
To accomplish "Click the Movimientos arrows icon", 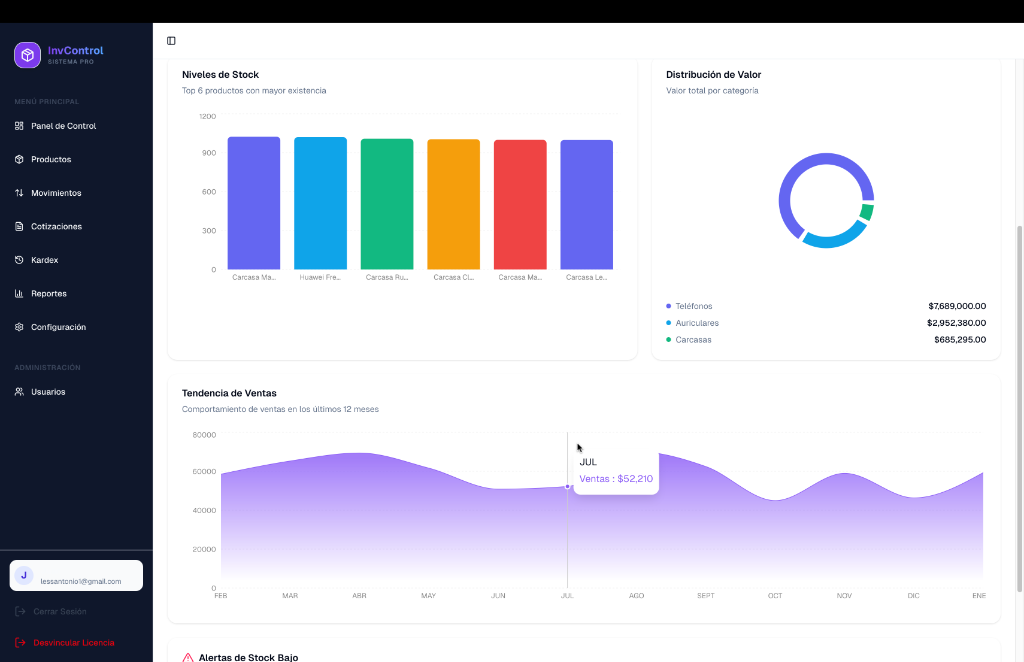I will pyautogui.click(x=19, y=193).
